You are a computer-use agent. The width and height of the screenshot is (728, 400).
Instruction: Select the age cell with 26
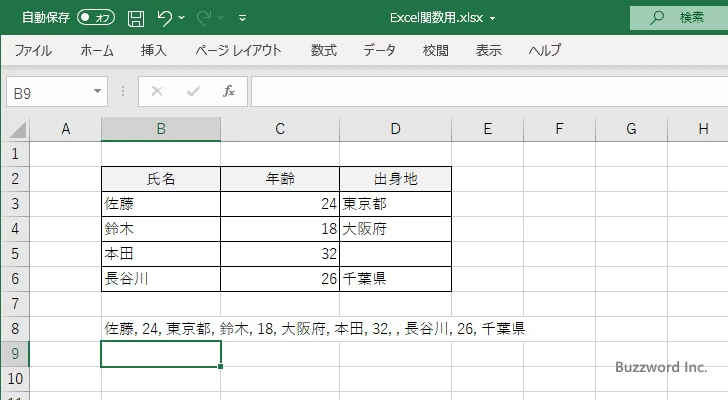pyautogui.click(x=280, y=279)
